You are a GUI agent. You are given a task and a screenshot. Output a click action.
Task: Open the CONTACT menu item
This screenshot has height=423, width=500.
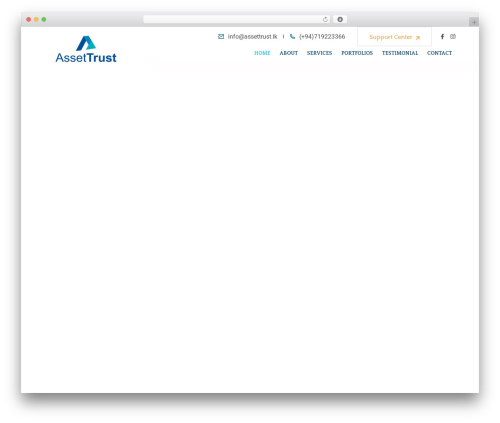click(439, 53)
